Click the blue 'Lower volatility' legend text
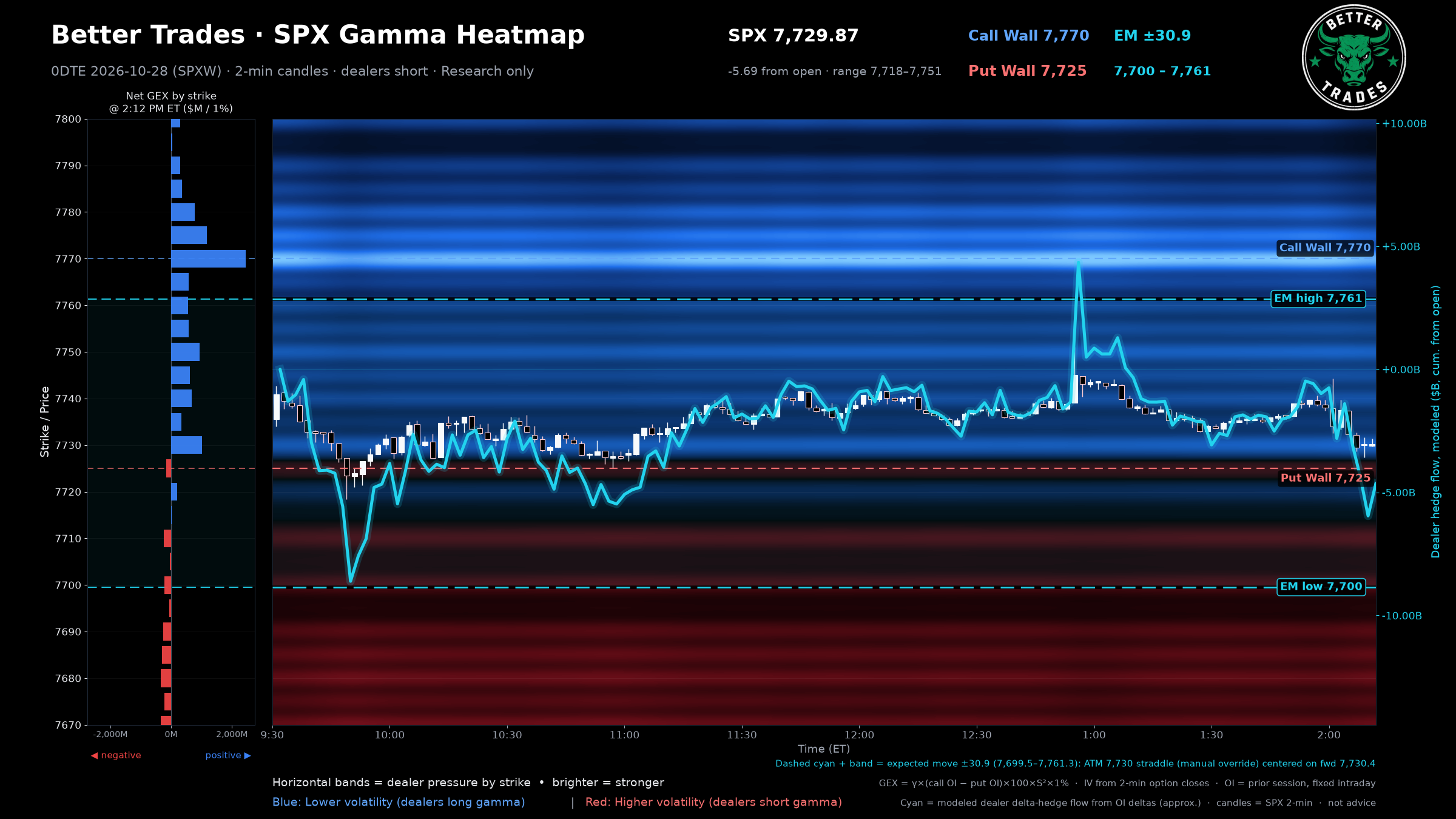Screen dimensions: 1456x819 pyautogui.click(x=399, y=802)
